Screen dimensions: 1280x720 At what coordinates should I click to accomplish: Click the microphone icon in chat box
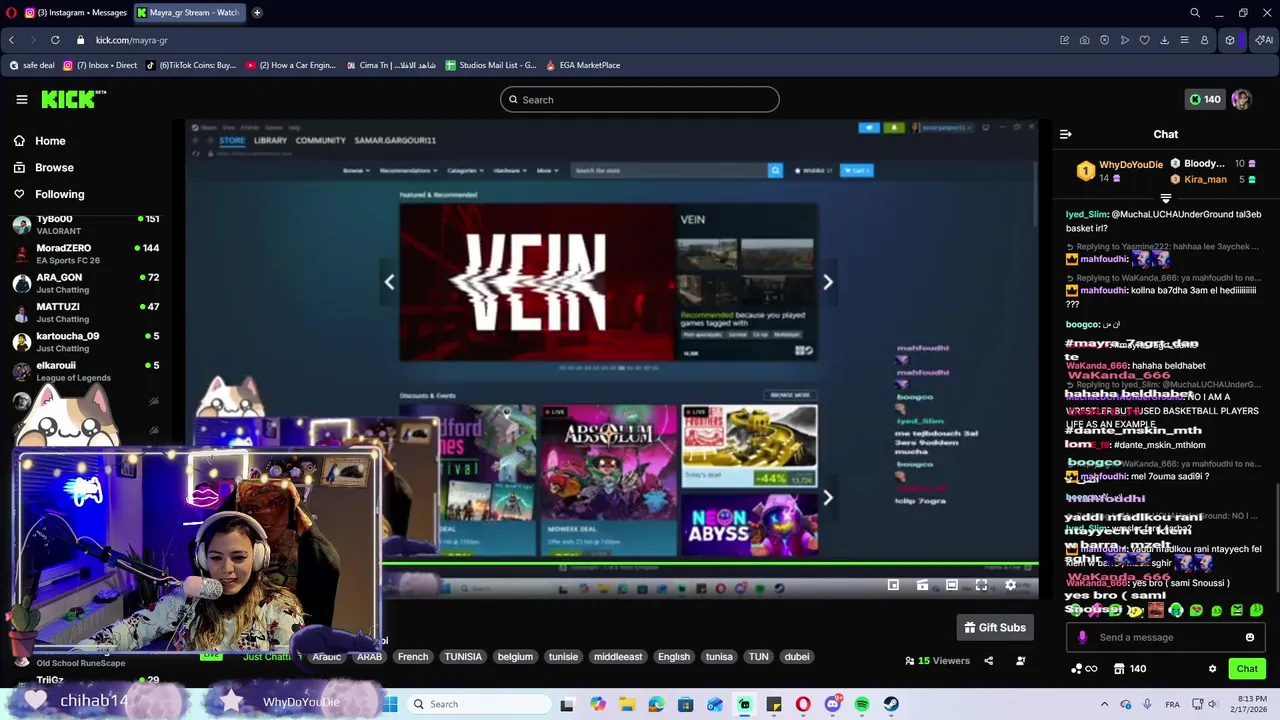click(x=1082, y=637)
